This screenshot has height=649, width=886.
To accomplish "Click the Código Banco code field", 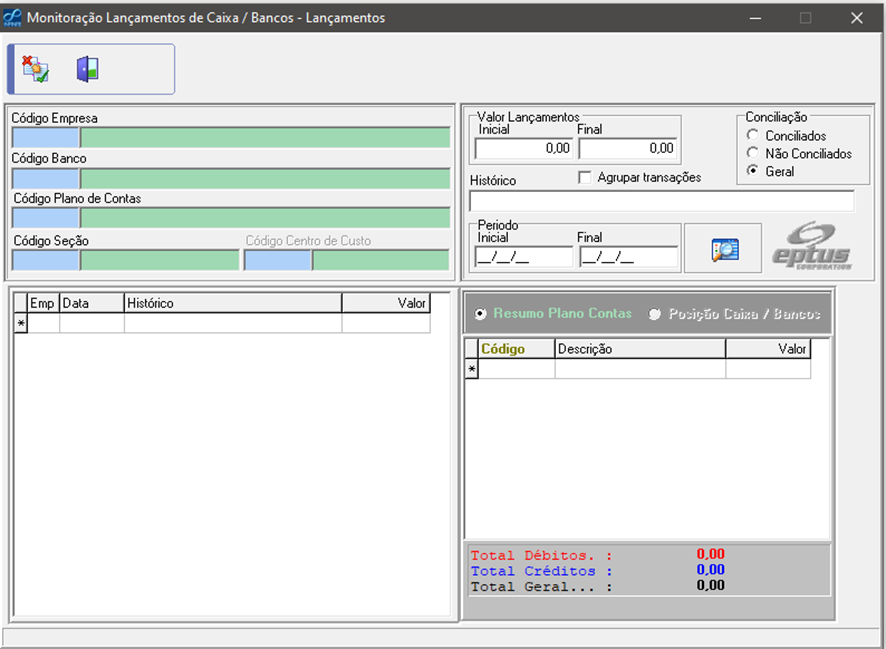I will (45, 178).
